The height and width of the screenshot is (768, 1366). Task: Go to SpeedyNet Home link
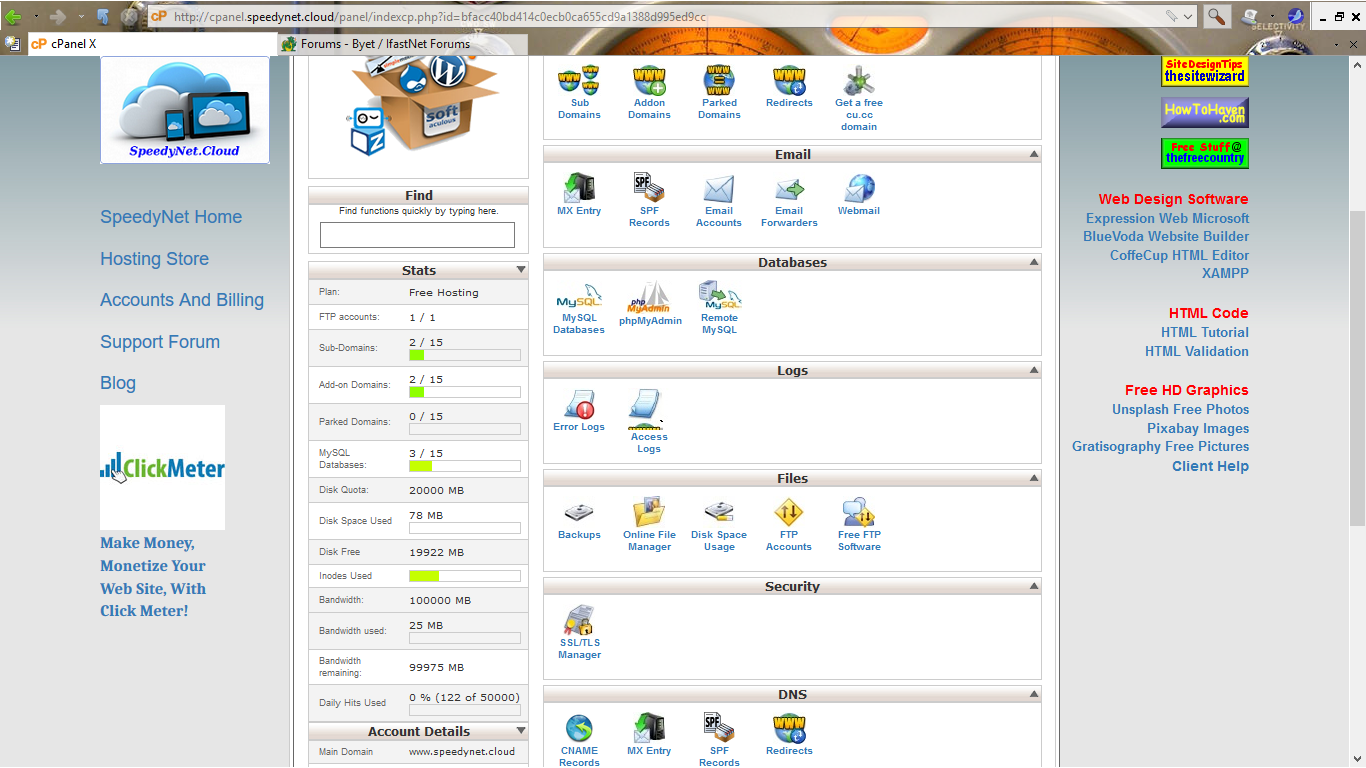171,217
